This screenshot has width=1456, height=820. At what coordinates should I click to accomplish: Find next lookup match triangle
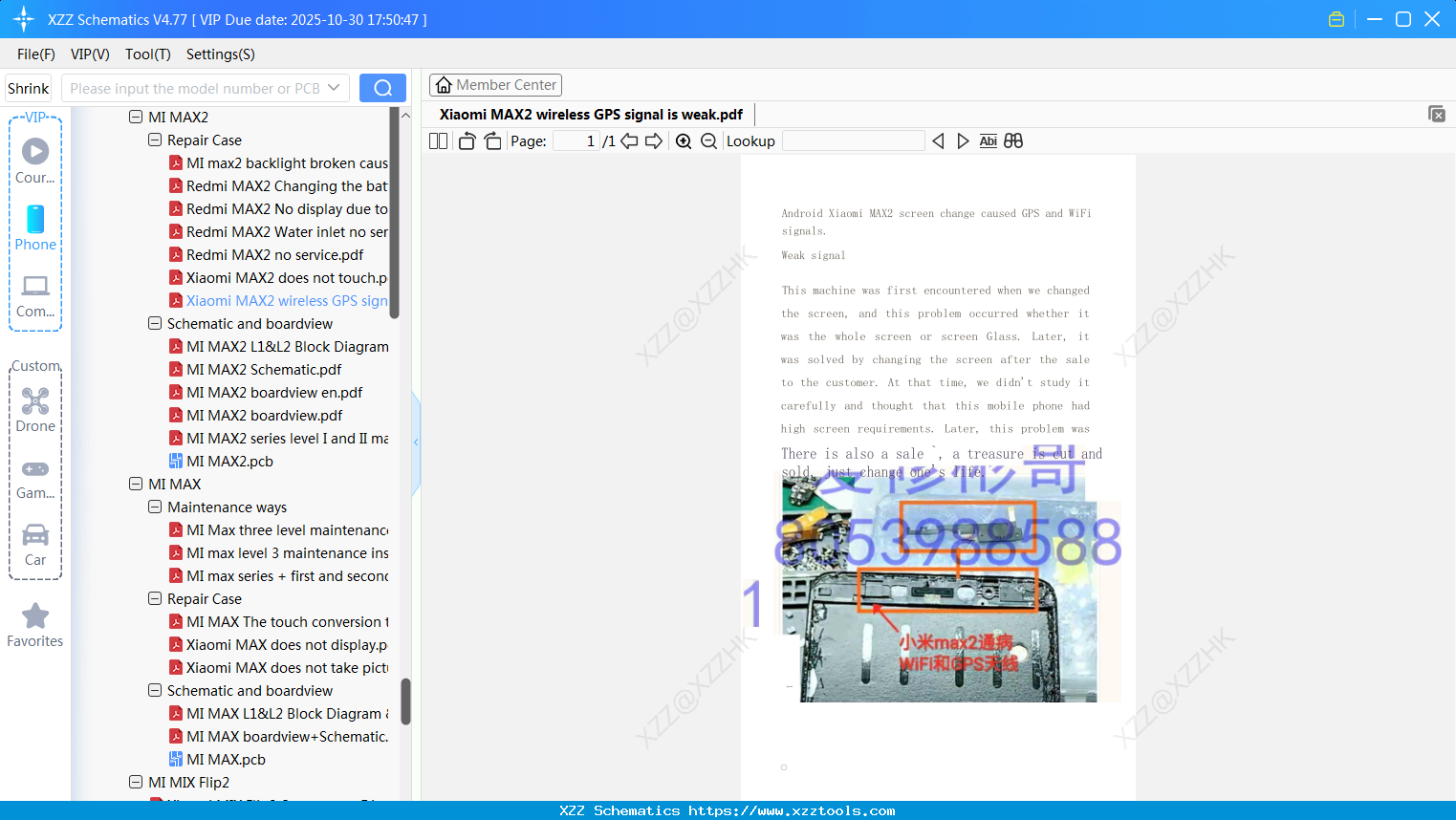pyautogui.click(x=963, y=141)
